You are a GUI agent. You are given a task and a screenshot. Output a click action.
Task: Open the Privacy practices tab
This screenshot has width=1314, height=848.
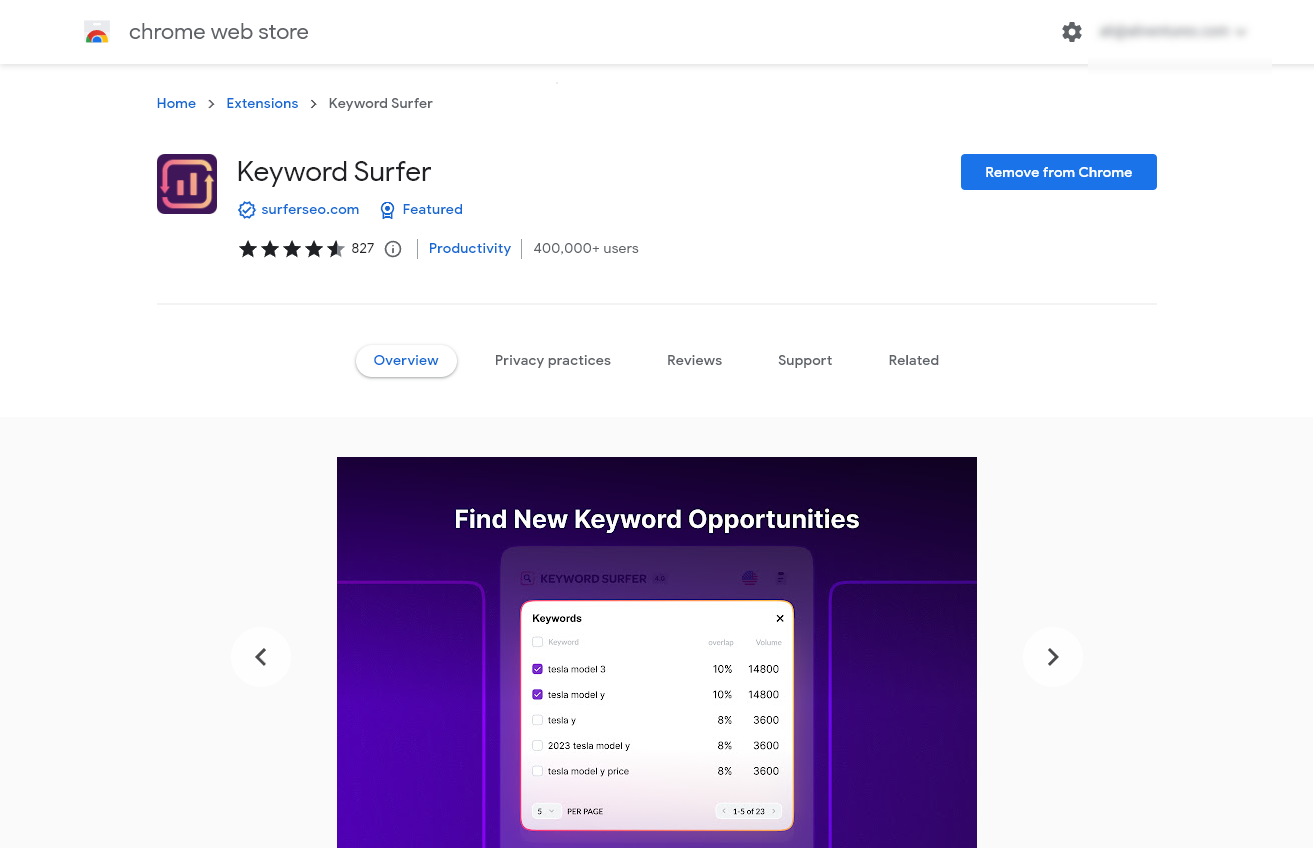point(553,360)
